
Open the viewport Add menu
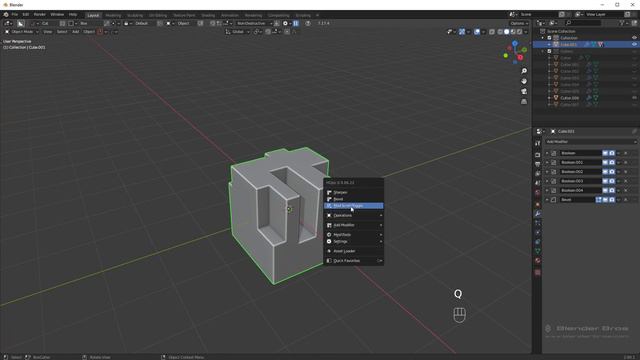tap(76, 32)
